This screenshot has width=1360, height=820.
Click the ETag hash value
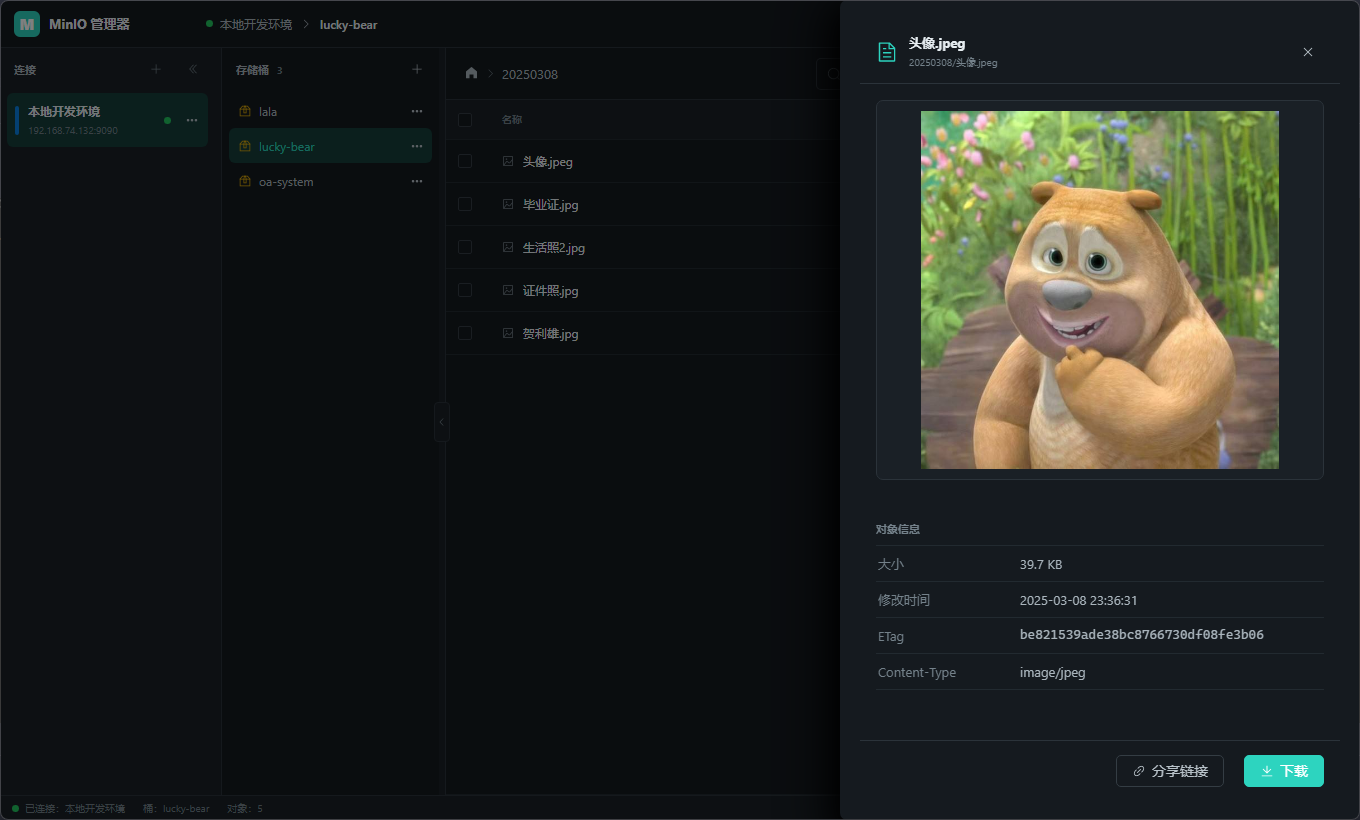coord(1142,635)
